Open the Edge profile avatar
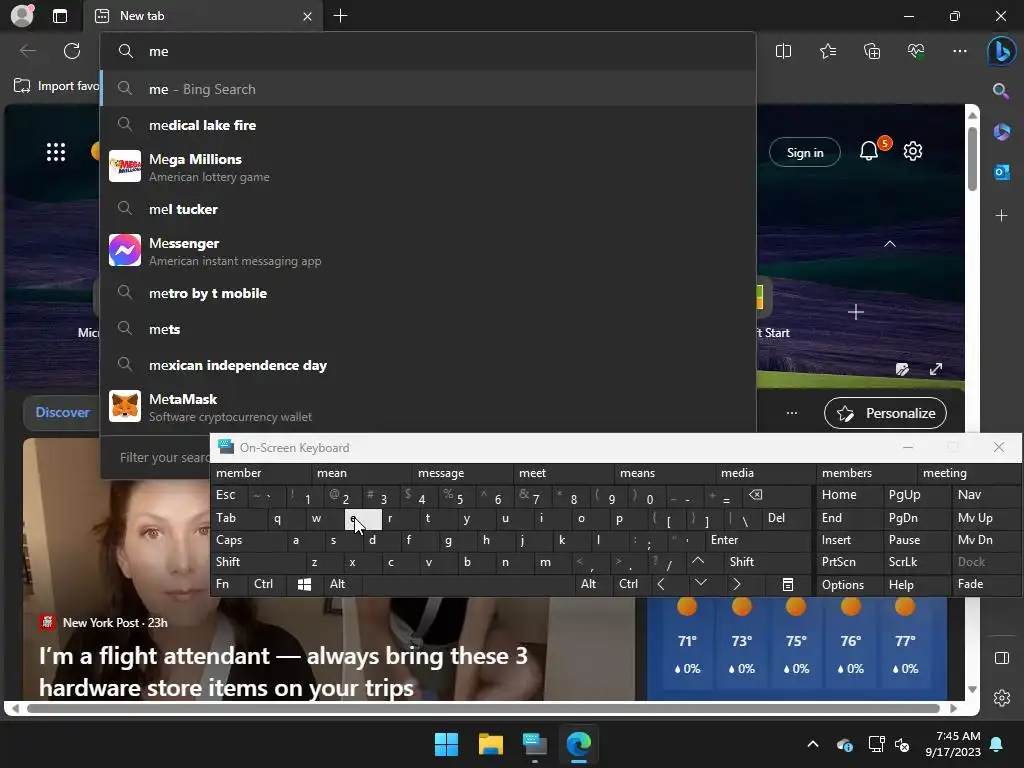Image resolution: width=1024 pixels, height=768 pixels. tap(22, 16)
